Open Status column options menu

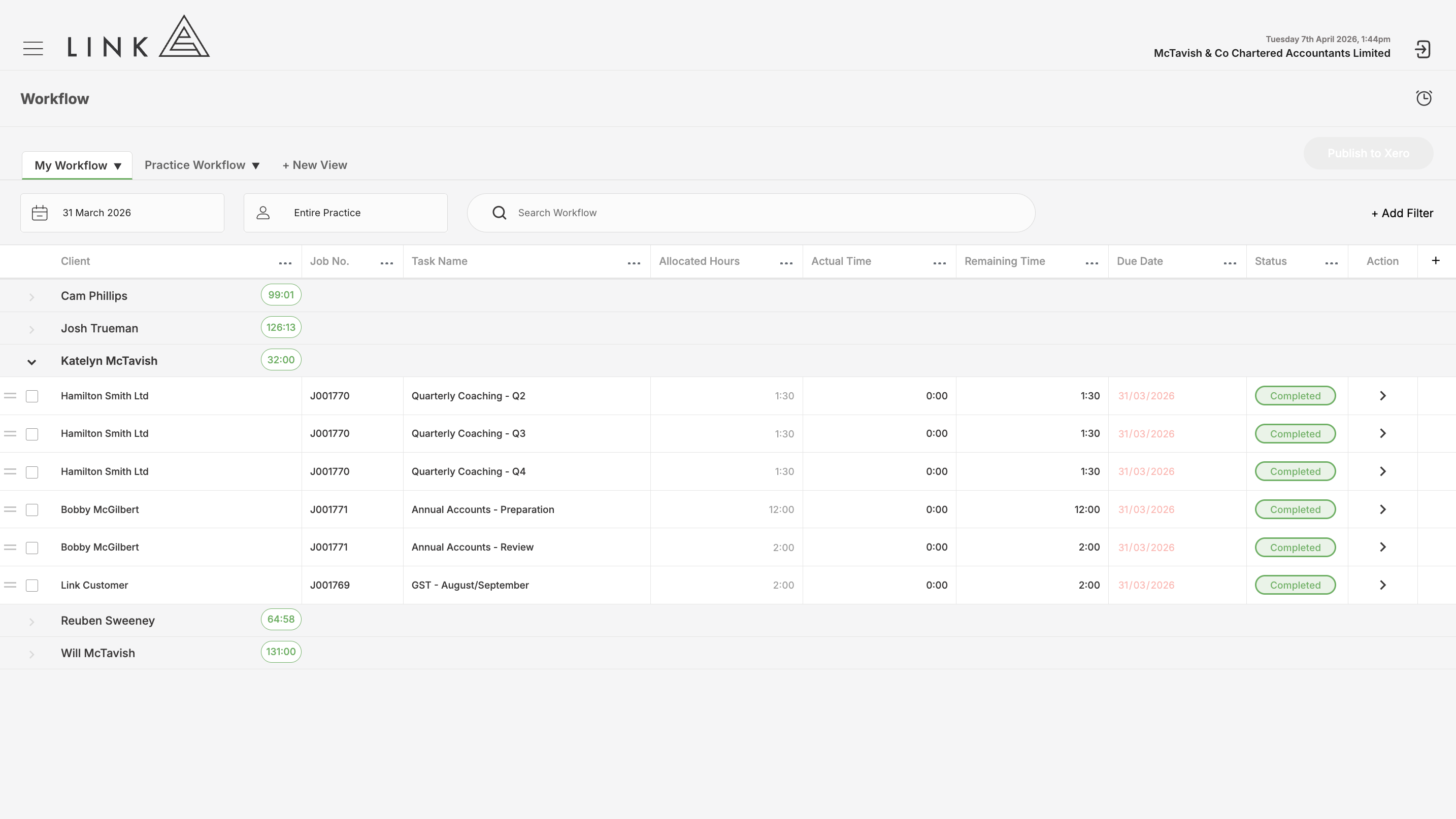pyautogui.click(x=1332, y=263)
